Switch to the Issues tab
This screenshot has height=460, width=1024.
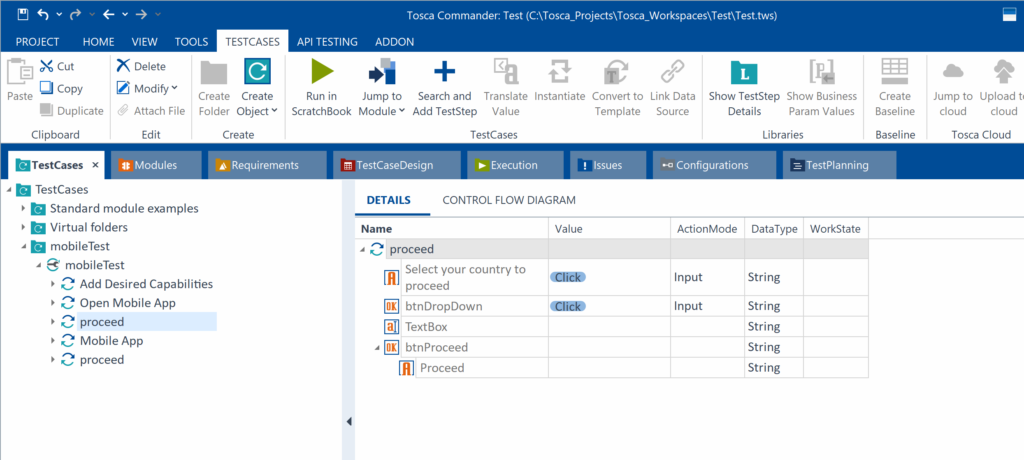tap(608, 165)
